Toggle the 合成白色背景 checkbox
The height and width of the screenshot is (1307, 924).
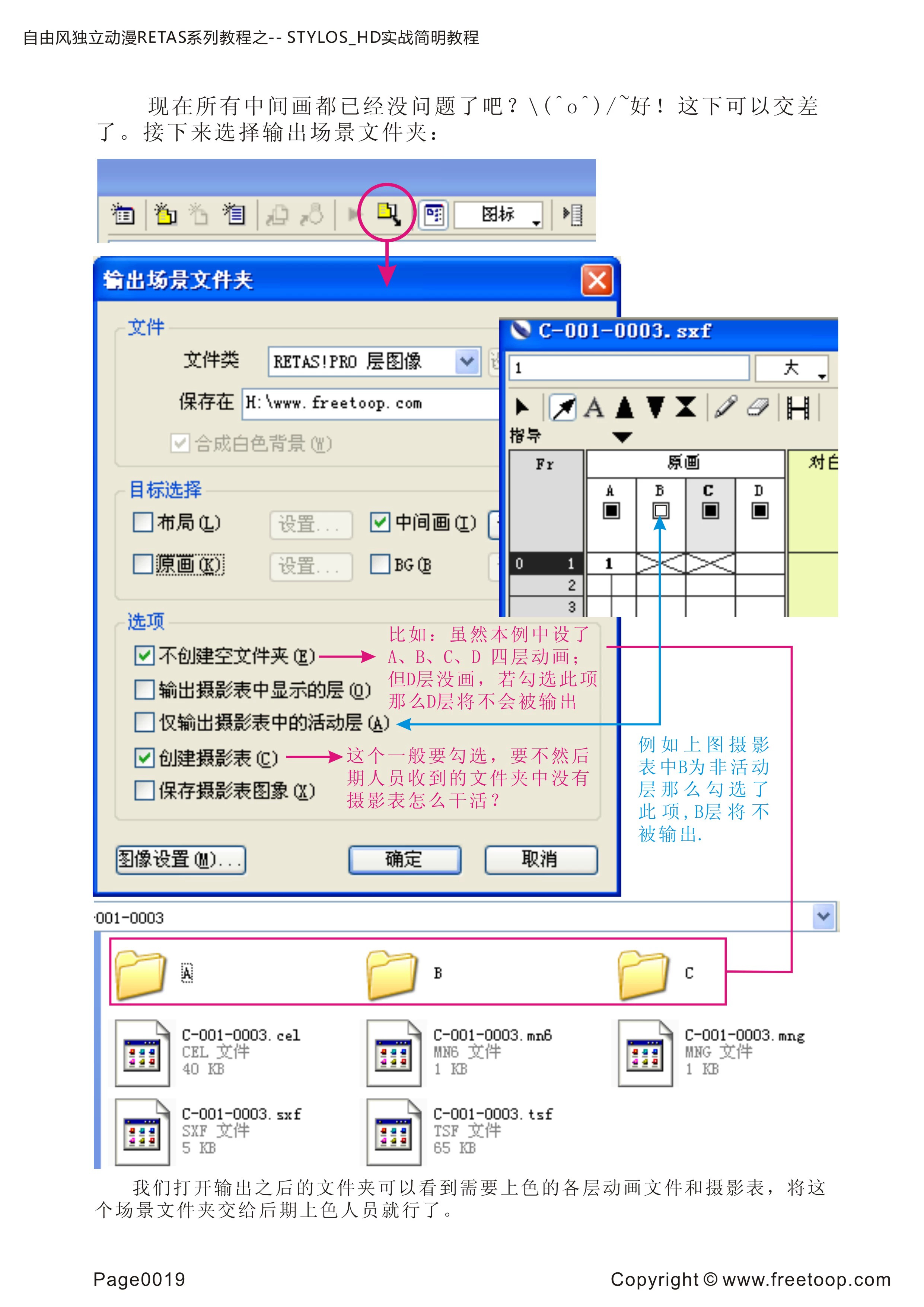(x=180, y=443)
